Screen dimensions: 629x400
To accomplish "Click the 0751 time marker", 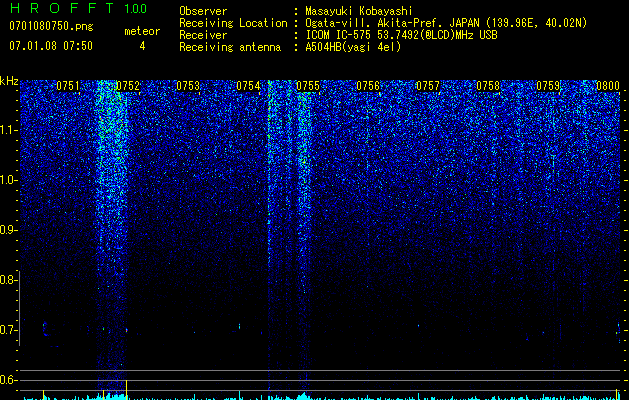I will pyautogui.click(x=68, y=86).
